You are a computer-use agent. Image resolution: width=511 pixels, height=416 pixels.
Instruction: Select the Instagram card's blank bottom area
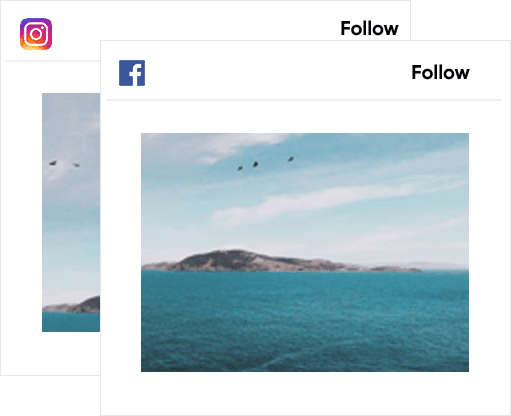(50, 353)
